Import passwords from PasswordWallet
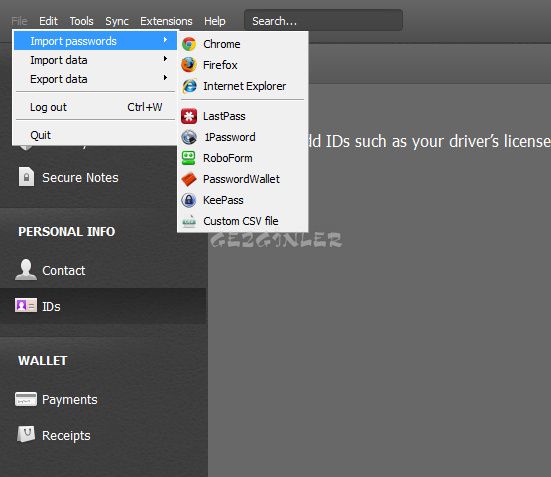Viewport: 551px width, 477px height. 242,179
